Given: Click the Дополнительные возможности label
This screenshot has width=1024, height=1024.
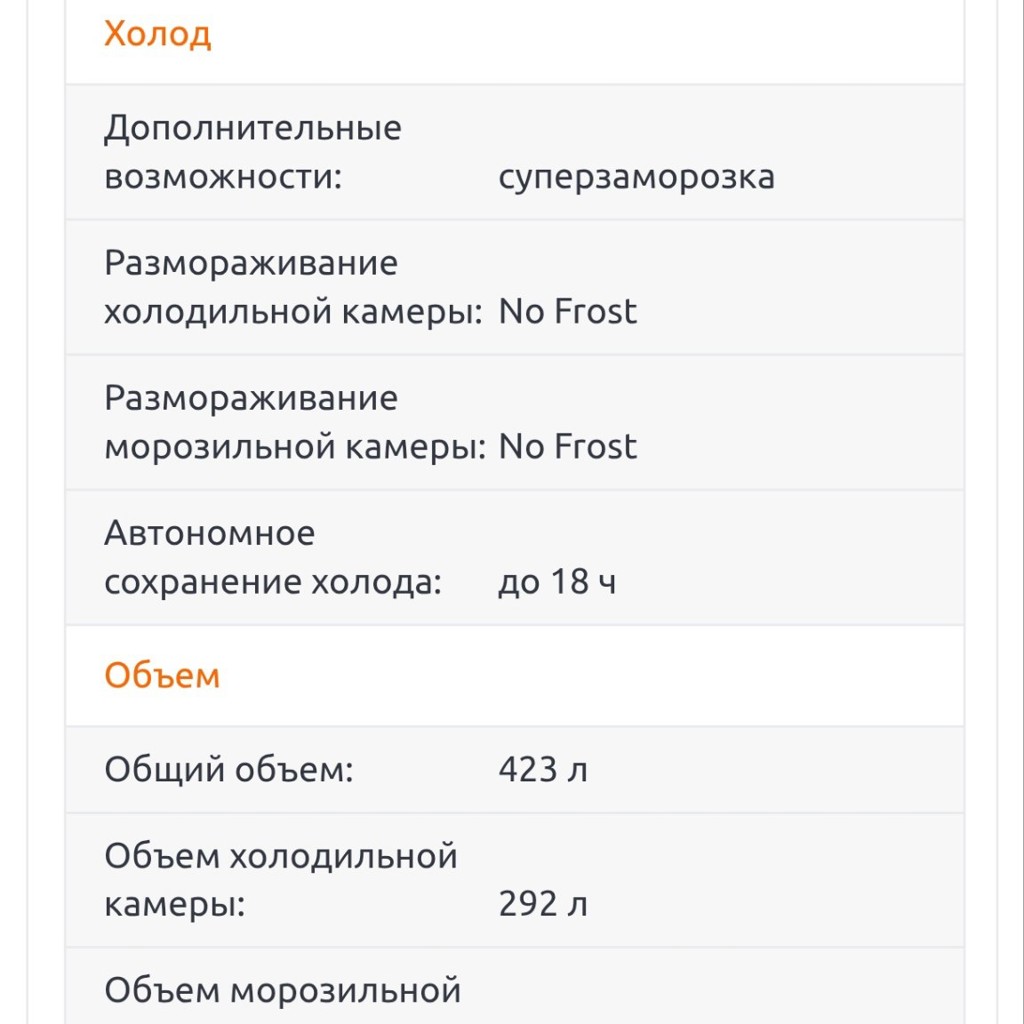Looking at the screenshot, I should [x=253, y=152].
